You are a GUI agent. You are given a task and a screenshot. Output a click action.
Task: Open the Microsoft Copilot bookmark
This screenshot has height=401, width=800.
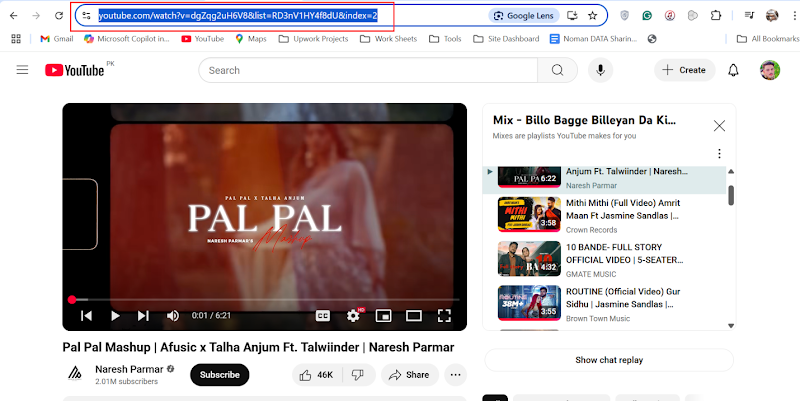pyautogui.click(x=127, y=39)
